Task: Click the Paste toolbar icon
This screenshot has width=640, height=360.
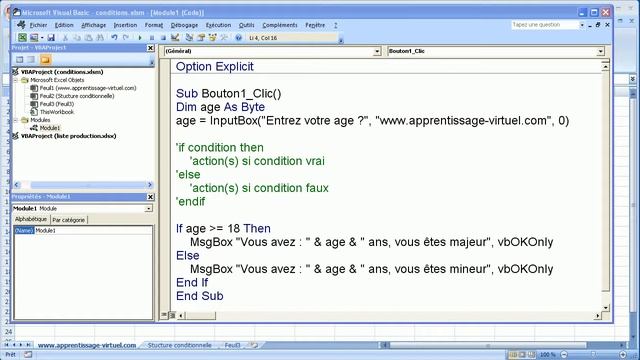Action: (89, 38)
